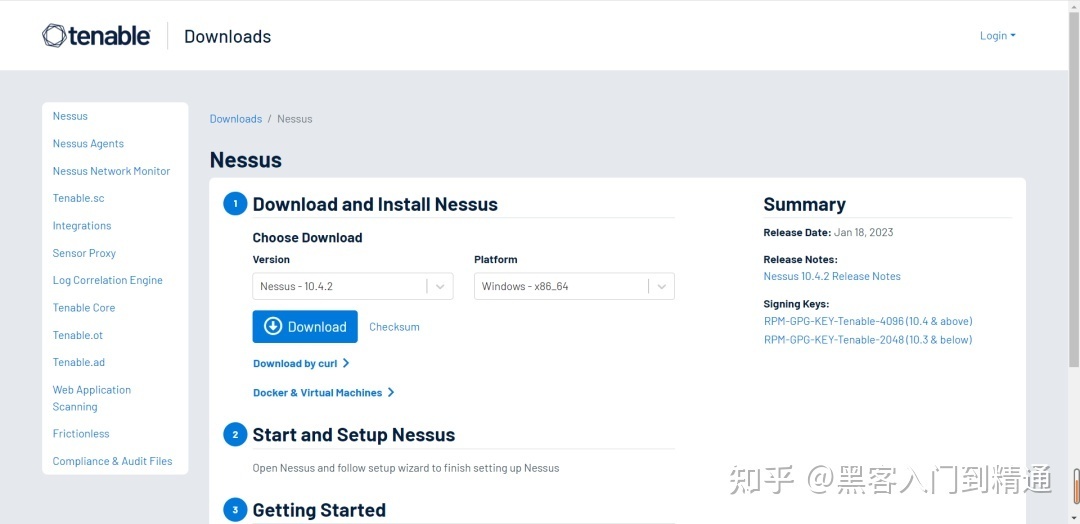
Task: Open Web Application Scanning in the sidebar
Action: click(x=92, y=398)
